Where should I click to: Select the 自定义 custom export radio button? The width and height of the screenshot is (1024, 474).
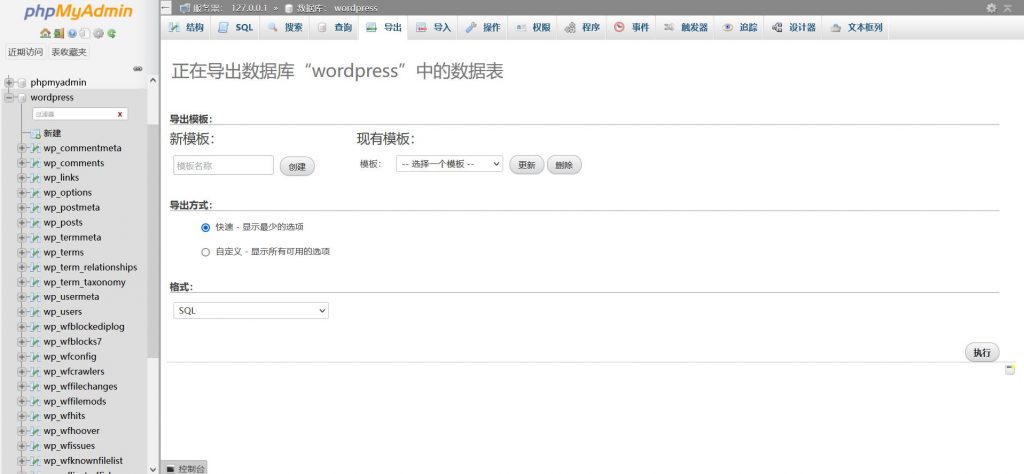[206, 252]
